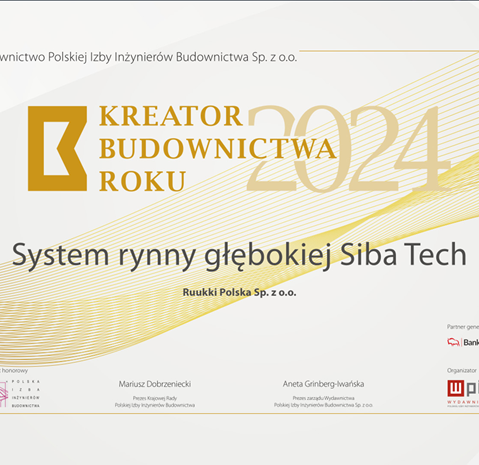479x465 pixels.
Task: Click the company name 'Ruukki Polska Sp. z o.o.'
Action: pyautogui.click(x=239, y=292)
